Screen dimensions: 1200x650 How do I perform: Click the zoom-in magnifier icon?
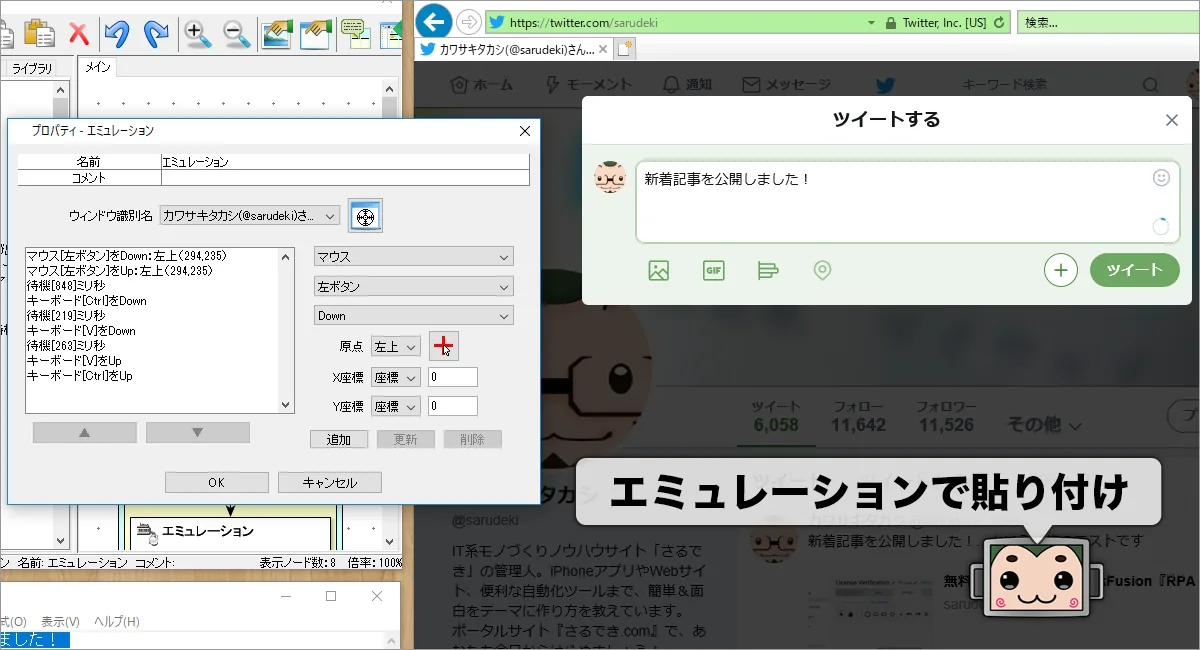(x=198, y=33)
